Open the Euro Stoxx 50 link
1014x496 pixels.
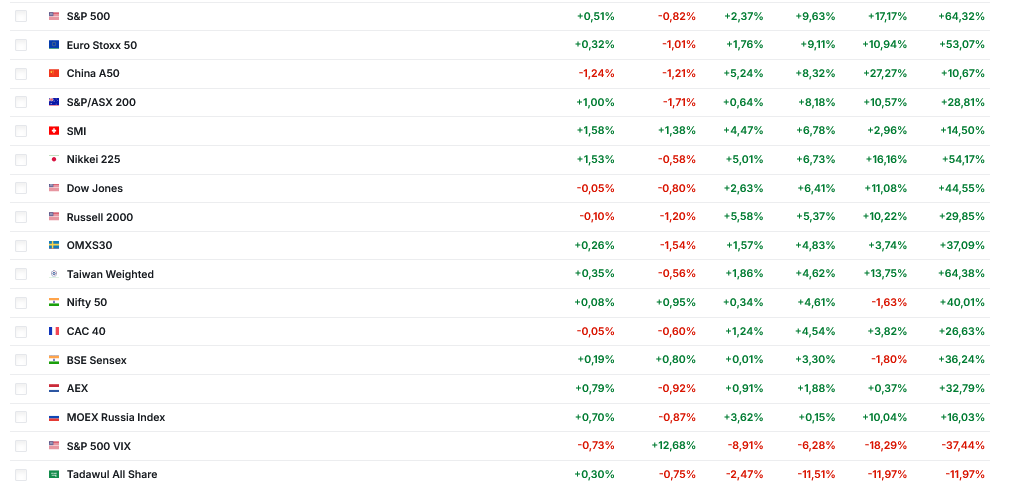coord(101,45)
